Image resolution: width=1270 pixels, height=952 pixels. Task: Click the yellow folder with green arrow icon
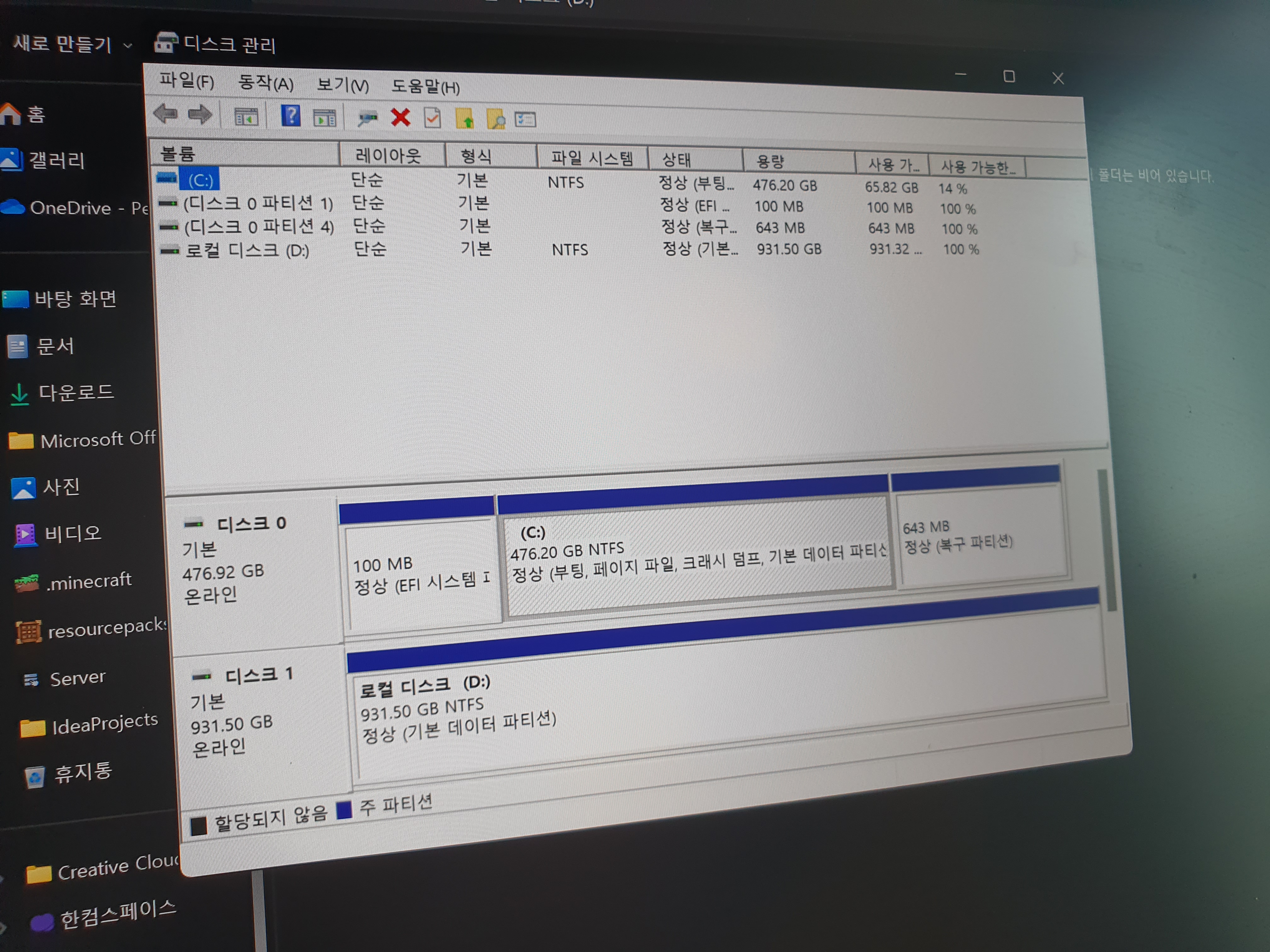point(465,119)
